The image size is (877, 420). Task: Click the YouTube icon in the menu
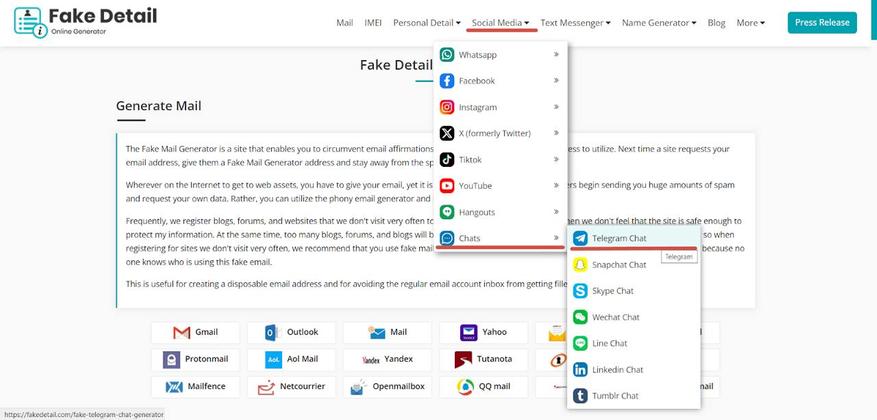click(x=447, y=186)
